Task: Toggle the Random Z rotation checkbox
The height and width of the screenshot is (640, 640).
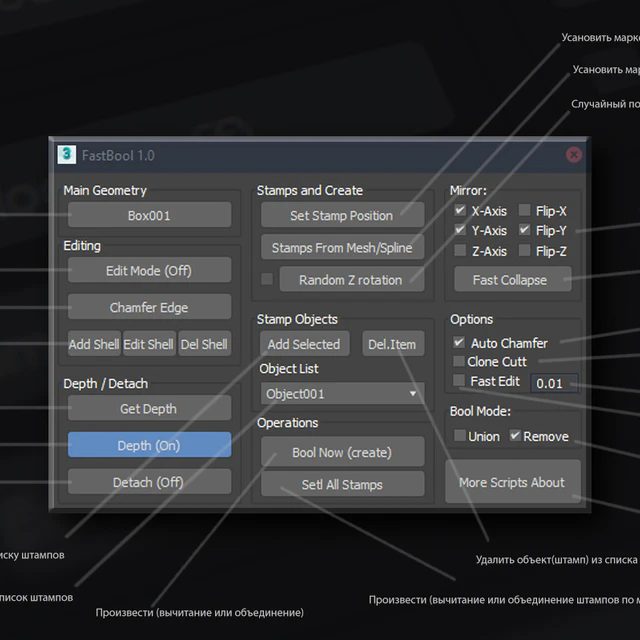Action: click(267, 279)
